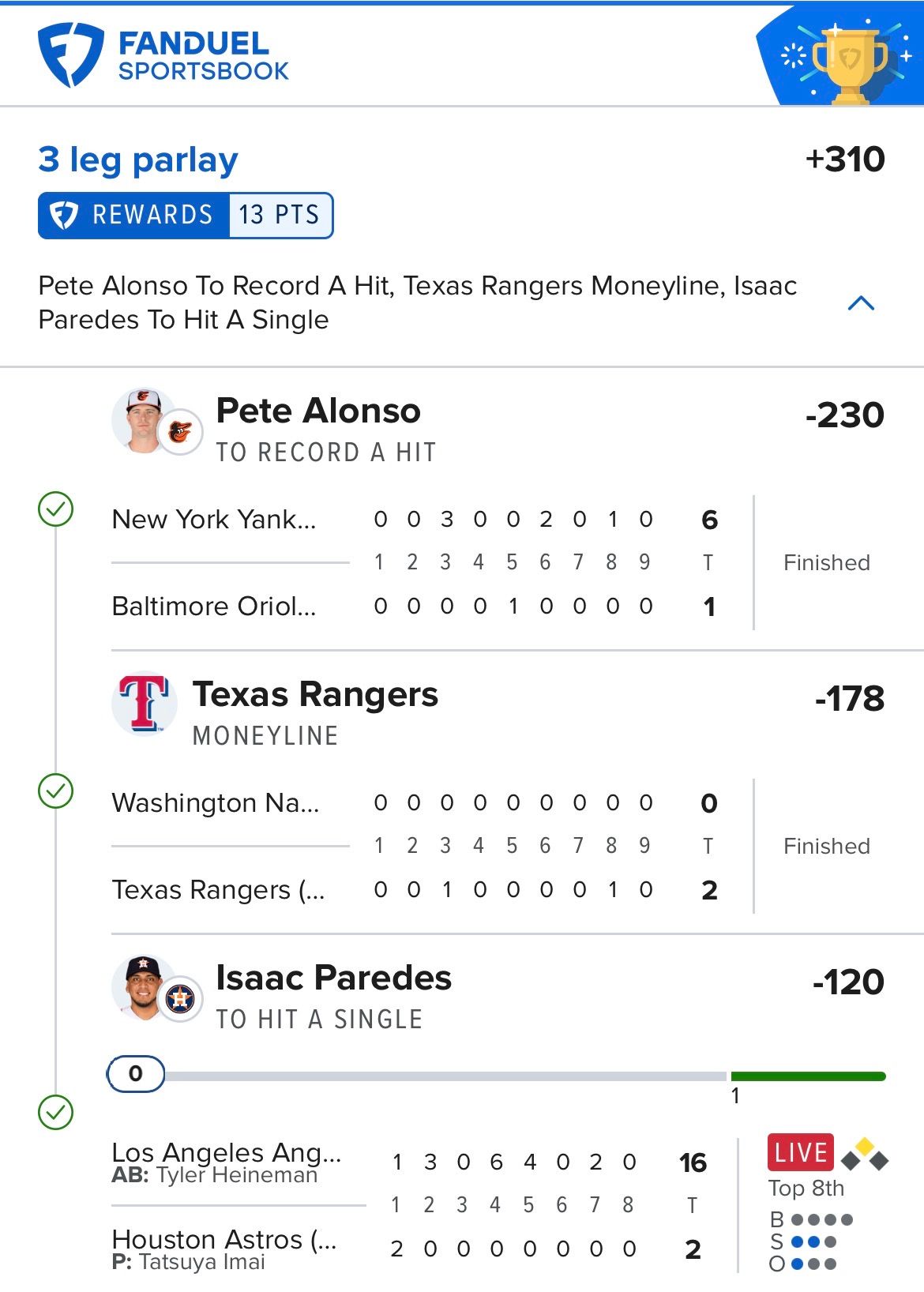This screenshot has width=924, height=1292.
Task: Click the Astros logo badge
Action: [x=181, y=999]
